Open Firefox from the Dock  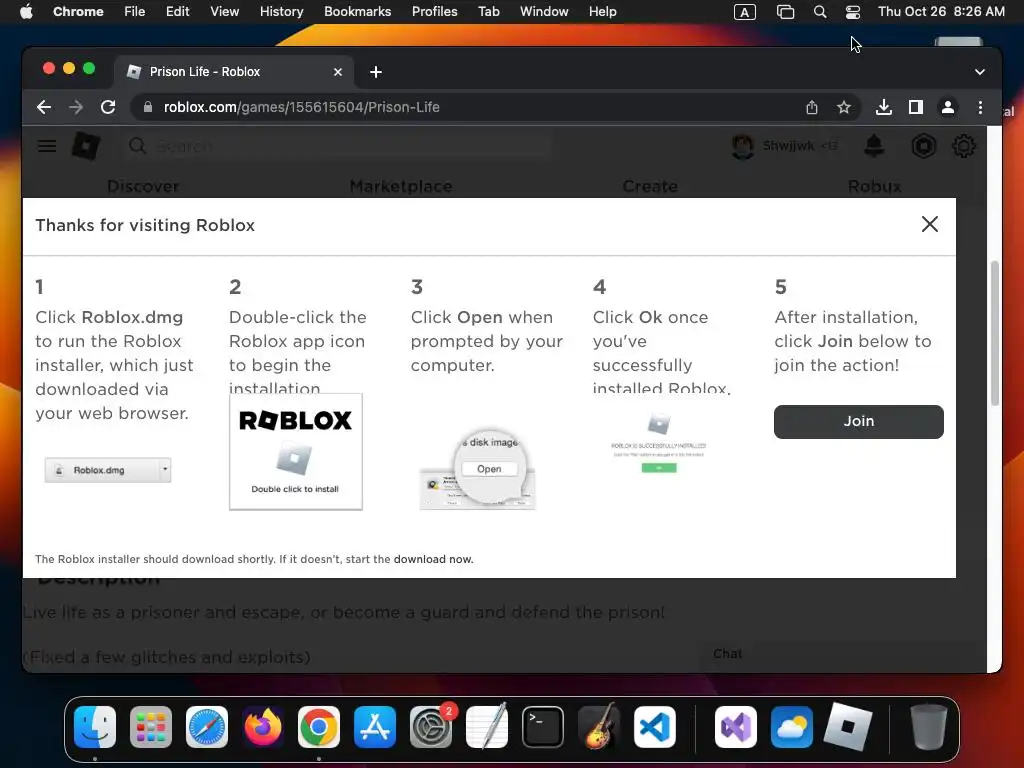[263, 727]
